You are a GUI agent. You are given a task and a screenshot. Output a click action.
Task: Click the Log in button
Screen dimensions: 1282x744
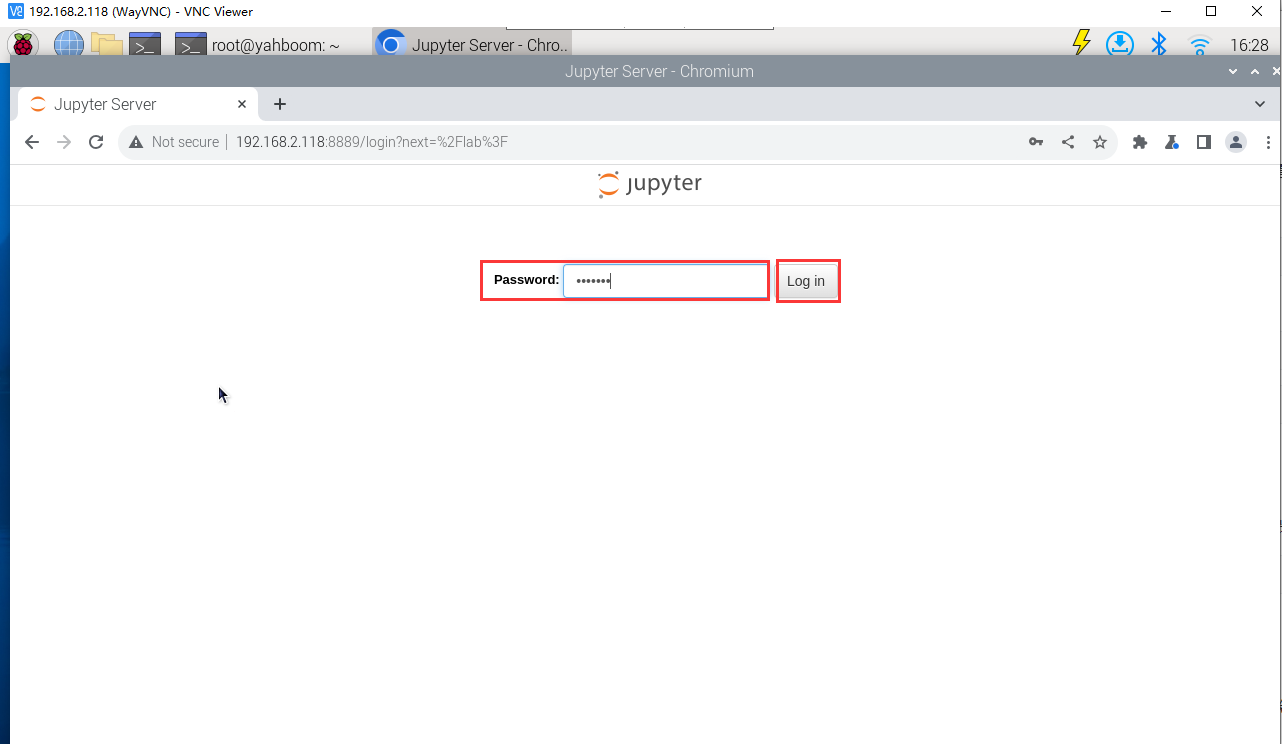point(806,281)
